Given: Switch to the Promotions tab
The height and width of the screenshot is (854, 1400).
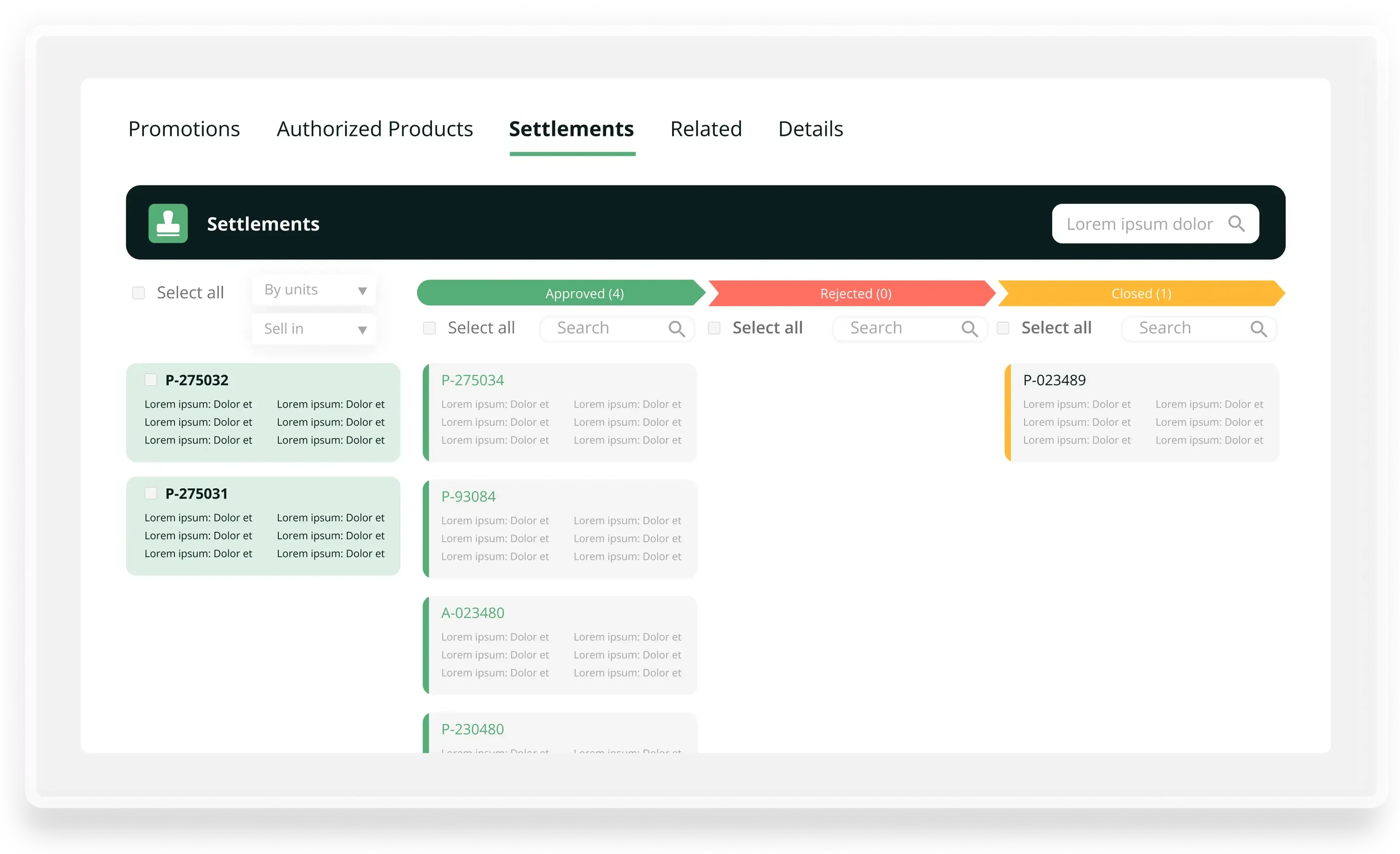Looking at the screenshot, I should coord(184,129).
